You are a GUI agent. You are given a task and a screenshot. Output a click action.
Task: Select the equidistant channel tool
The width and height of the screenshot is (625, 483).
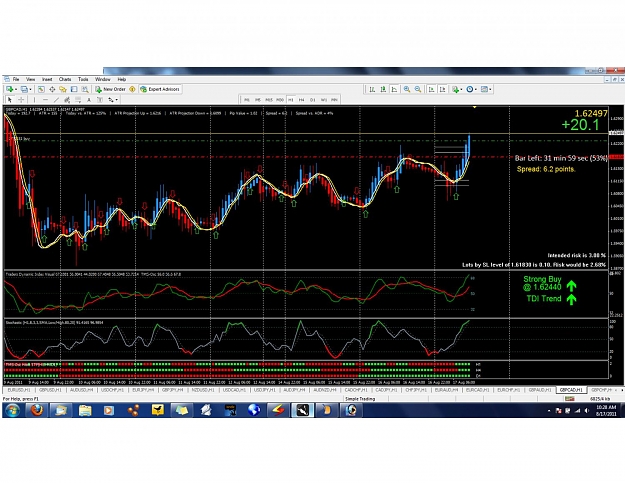click(x=67, y=100)
